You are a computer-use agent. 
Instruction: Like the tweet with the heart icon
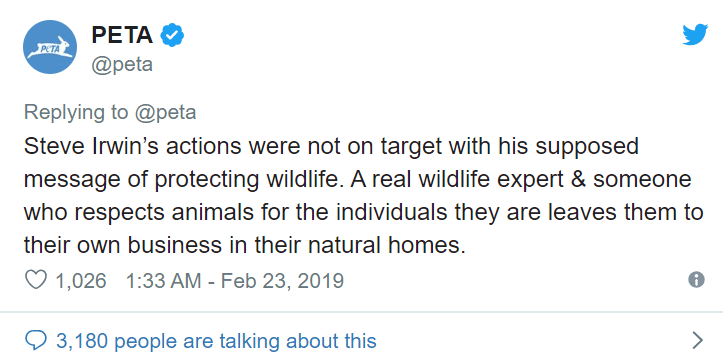[36, 280]
